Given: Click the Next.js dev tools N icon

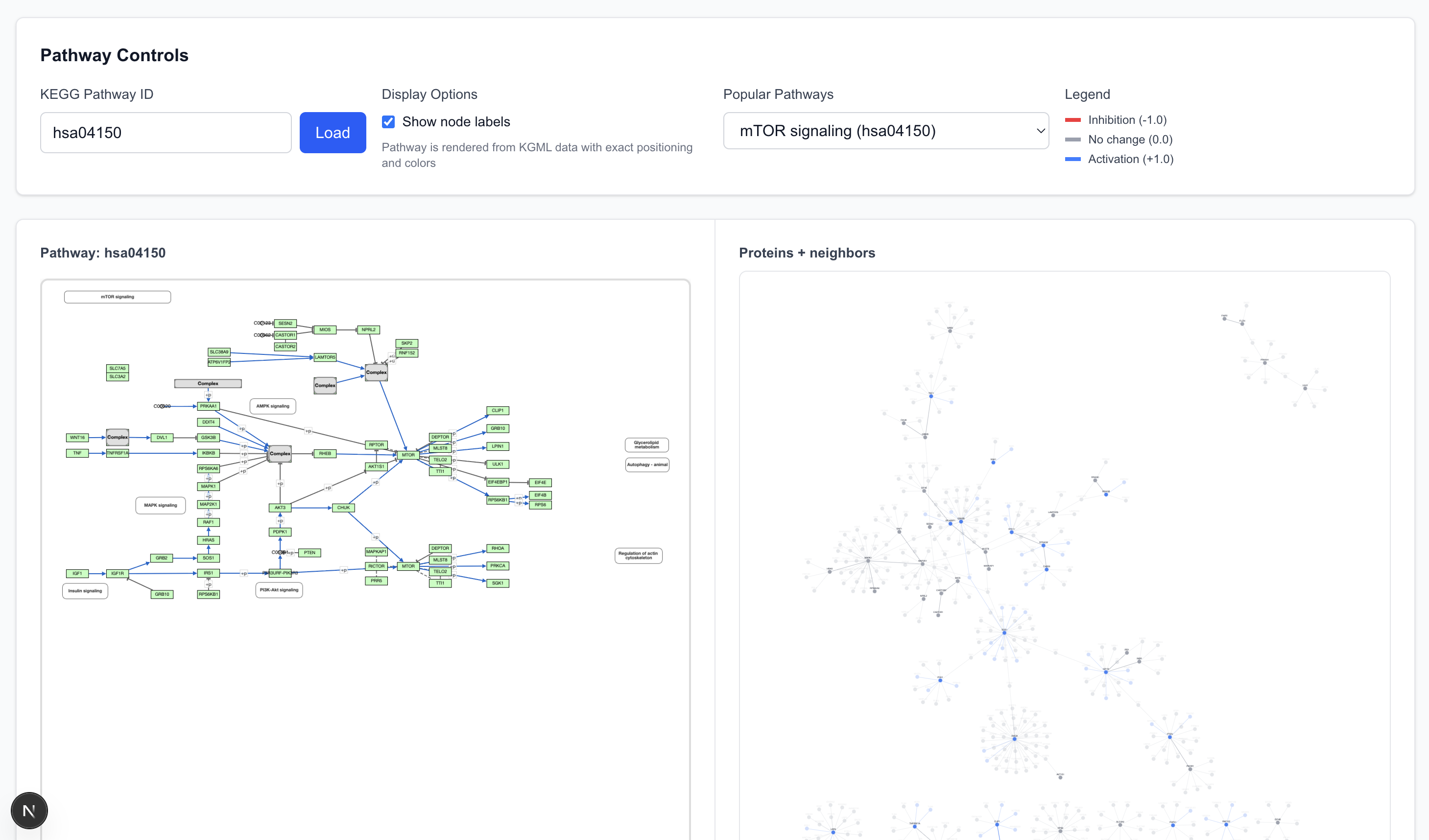Looking at the screenshot, I should click(29, 811).
